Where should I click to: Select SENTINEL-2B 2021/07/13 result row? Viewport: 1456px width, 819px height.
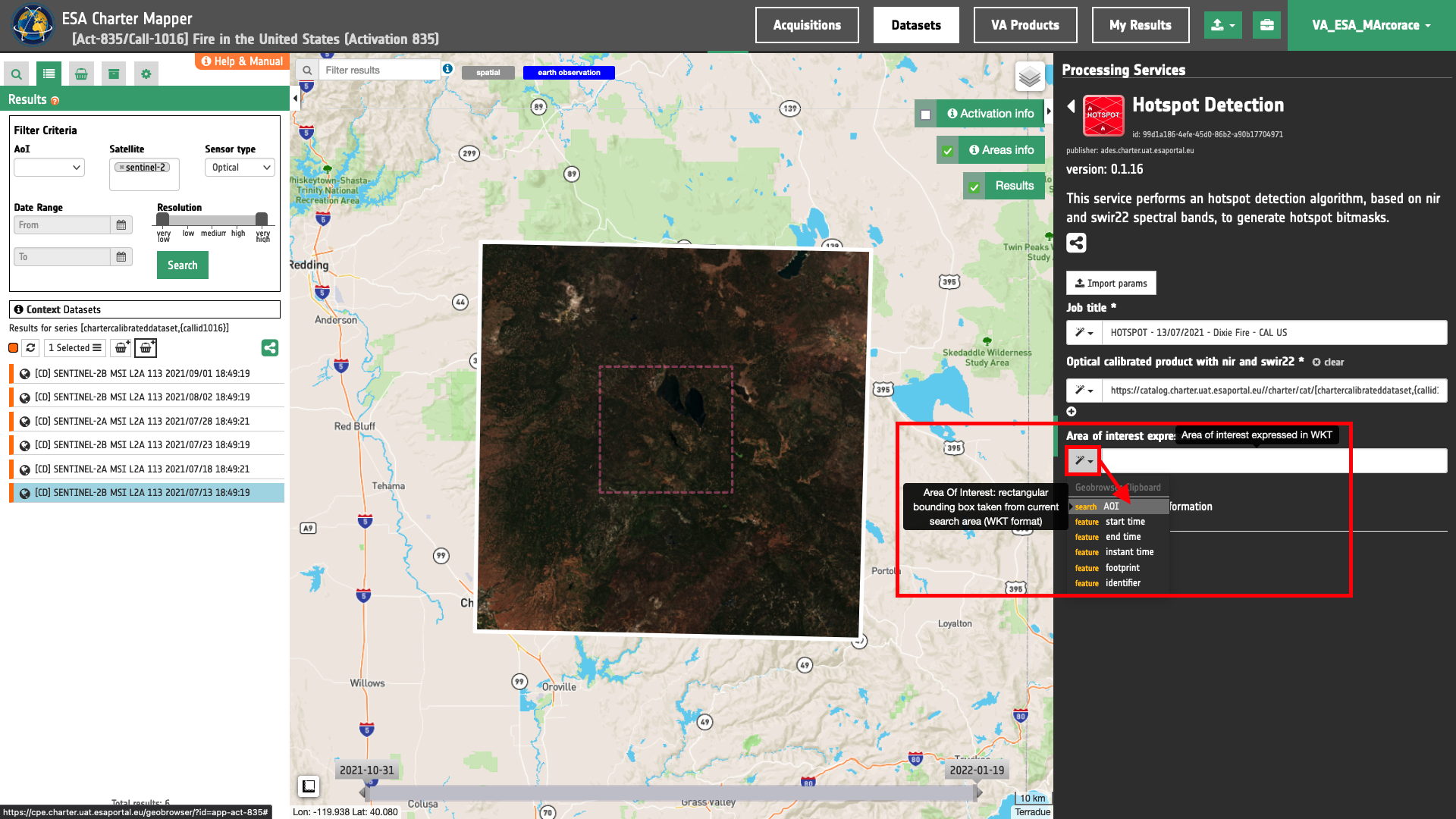pyautogui.click(x=147, y=493)
